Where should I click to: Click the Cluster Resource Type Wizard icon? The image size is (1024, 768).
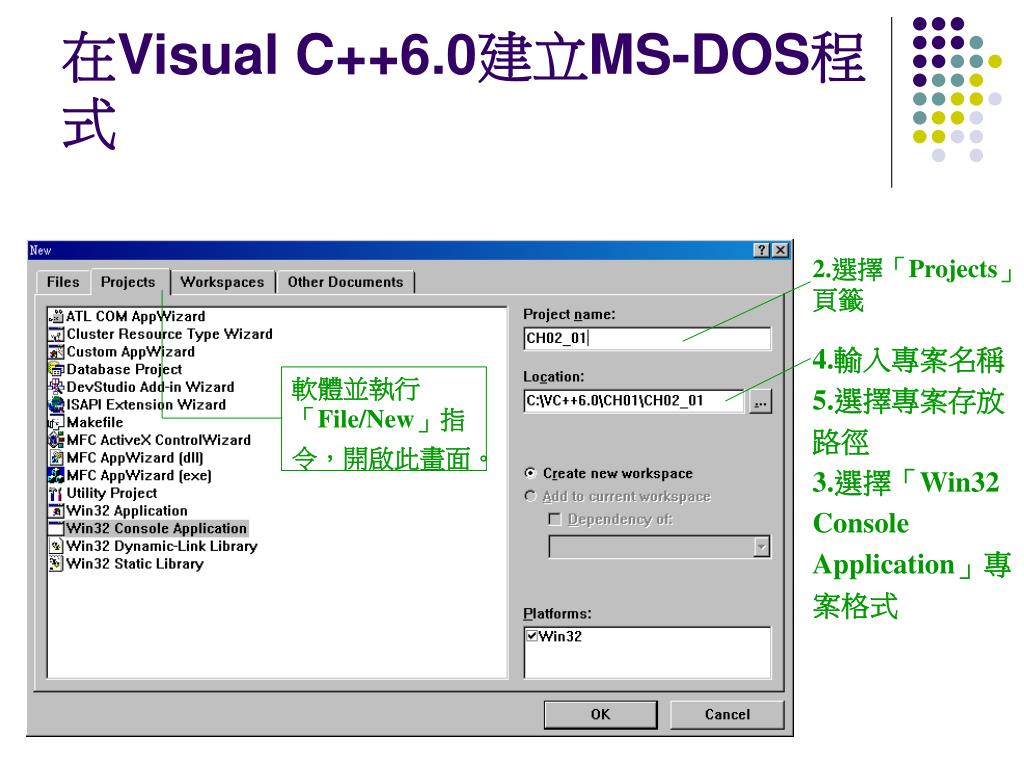point(57,334)
